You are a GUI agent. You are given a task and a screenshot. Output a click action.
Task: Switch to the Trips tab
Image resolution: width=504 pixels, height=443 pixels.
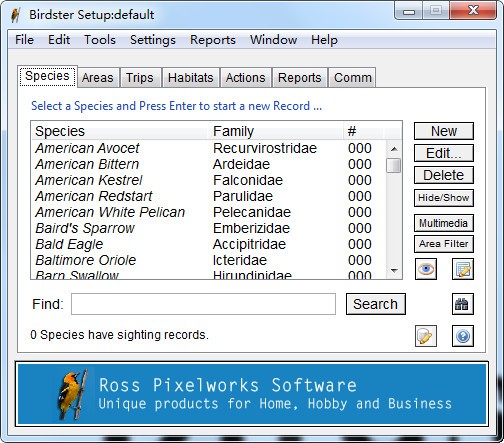pos(140,78)
